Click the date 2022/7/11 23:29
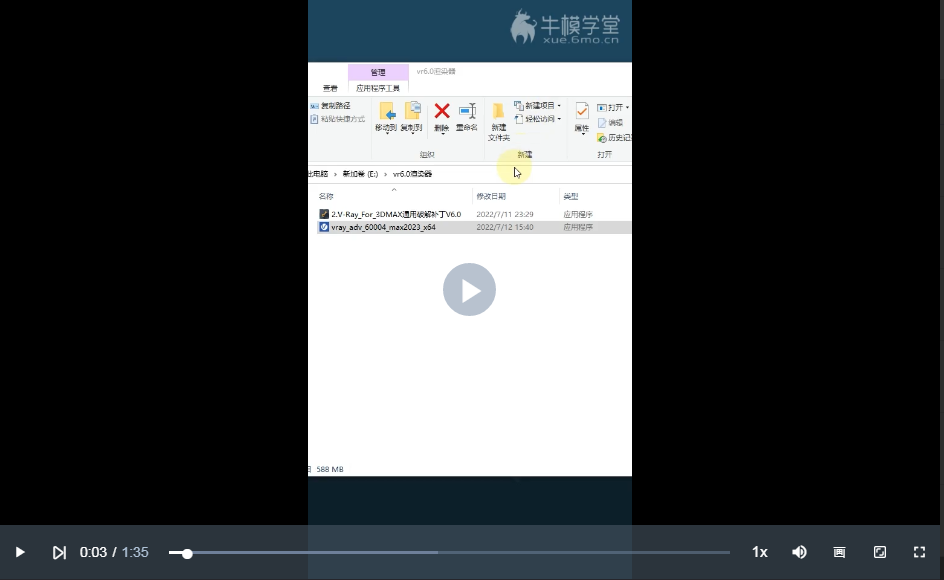944x580 pixels. pyautogui.click(x=505, y=214)
